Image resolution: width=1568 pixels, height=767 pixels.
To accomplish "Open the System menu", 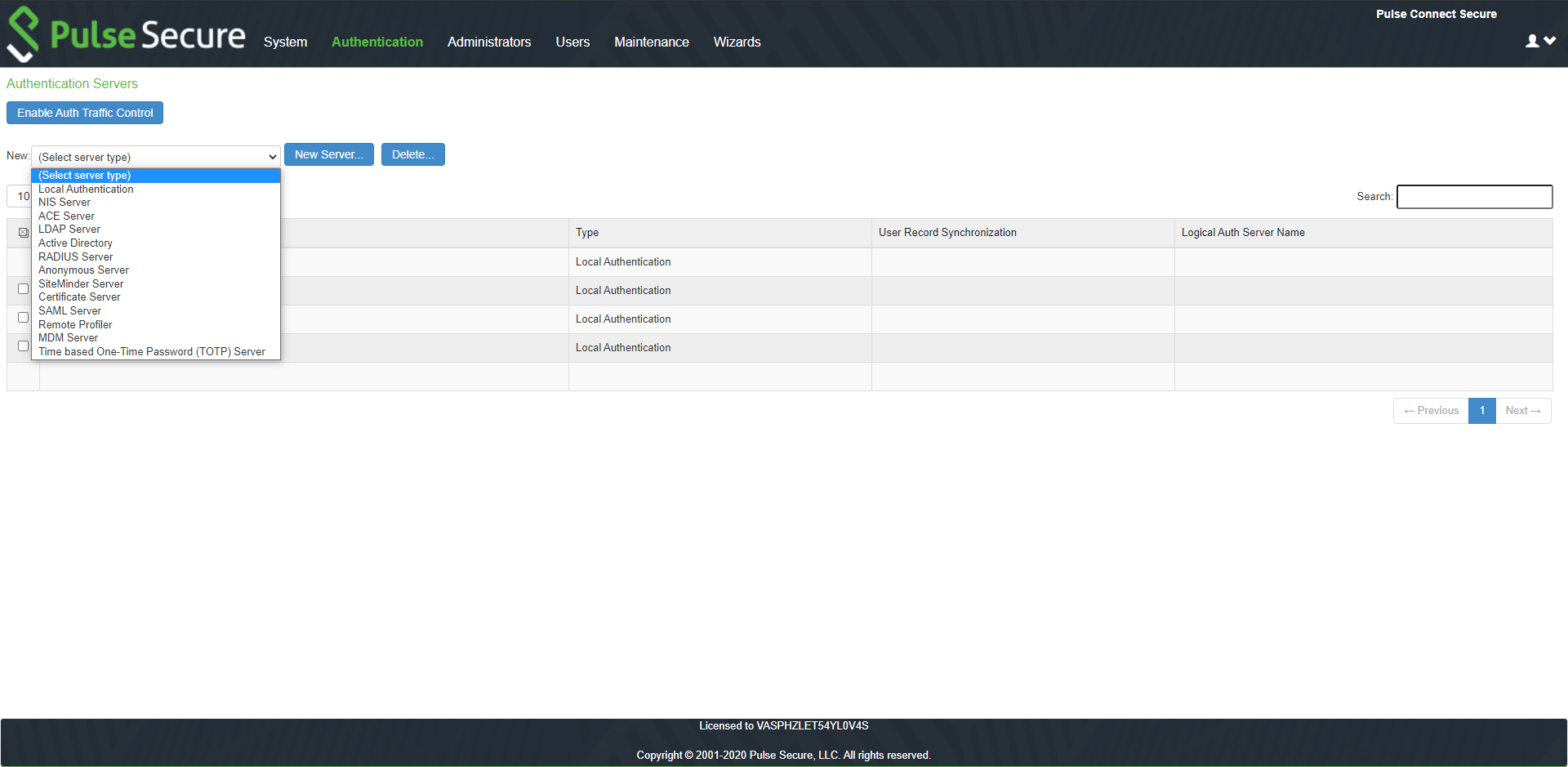I will click(285, 42).
